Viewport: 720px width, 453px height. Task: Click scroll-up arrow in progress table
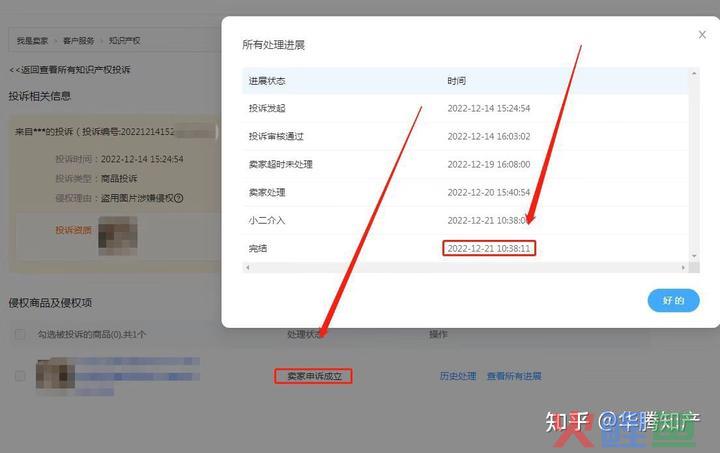(x=693, y=73)
